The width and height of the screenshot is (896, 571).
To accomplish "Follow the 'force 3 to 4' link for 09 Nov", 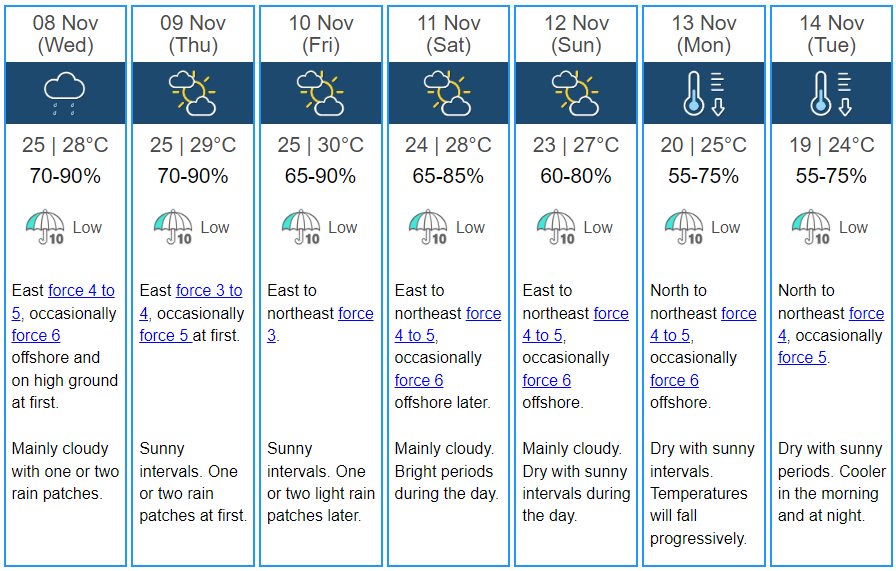I will point(191,302).
